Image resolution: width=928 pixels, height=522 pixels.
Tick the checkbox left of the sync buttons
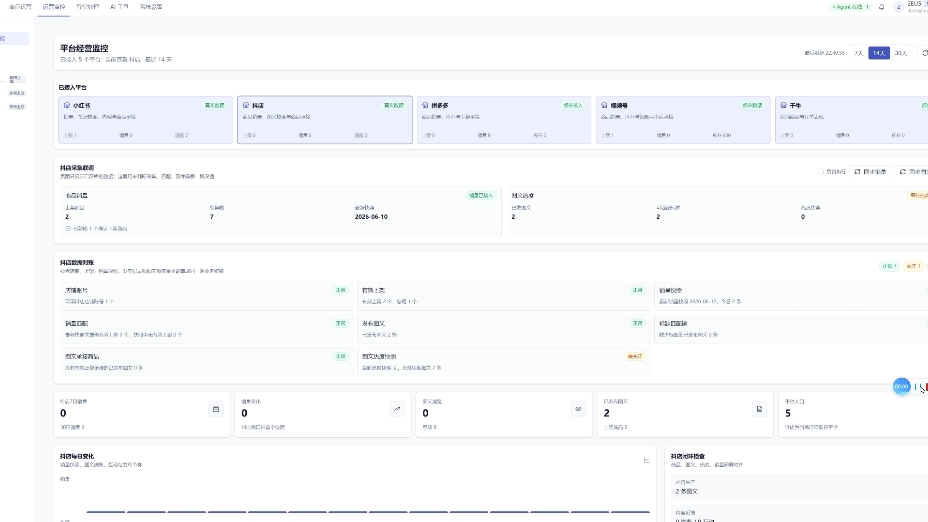tap(820, 172)
